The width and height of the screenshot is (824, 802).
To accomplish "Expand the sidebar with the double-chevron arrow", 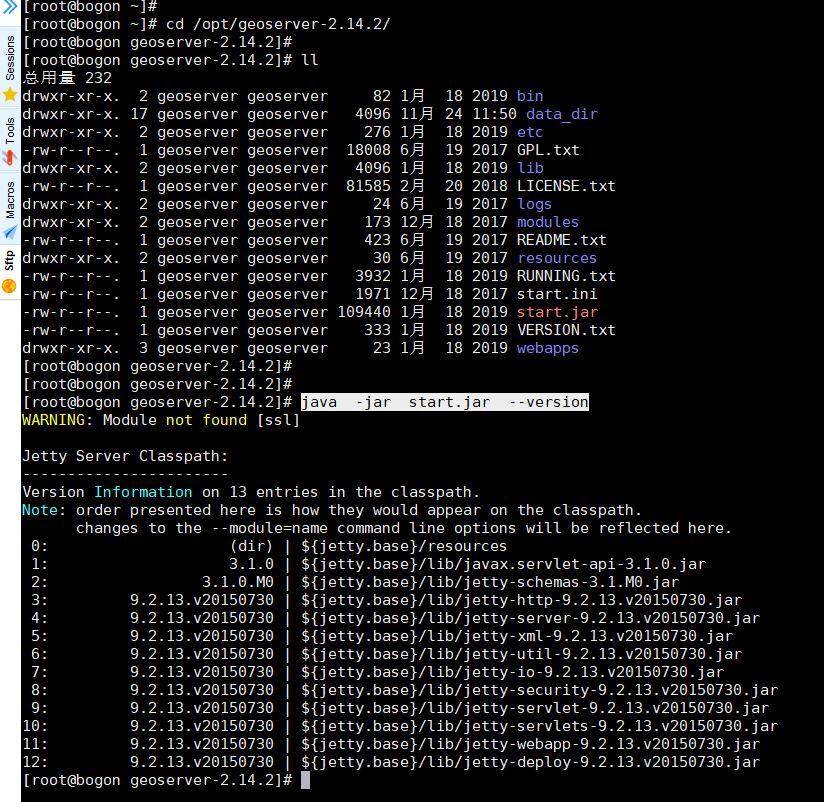I will click(10, 7).
